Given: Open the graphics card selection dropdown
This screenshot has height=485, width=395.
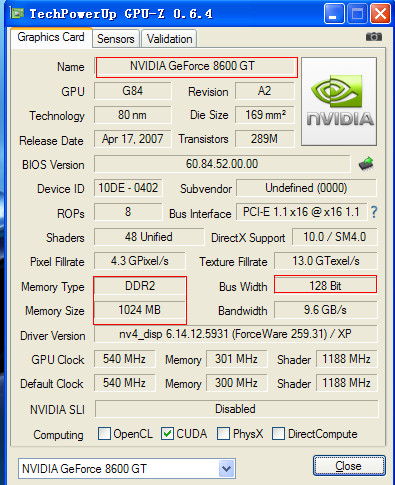Looking at the screenshot, I should 227,469.
